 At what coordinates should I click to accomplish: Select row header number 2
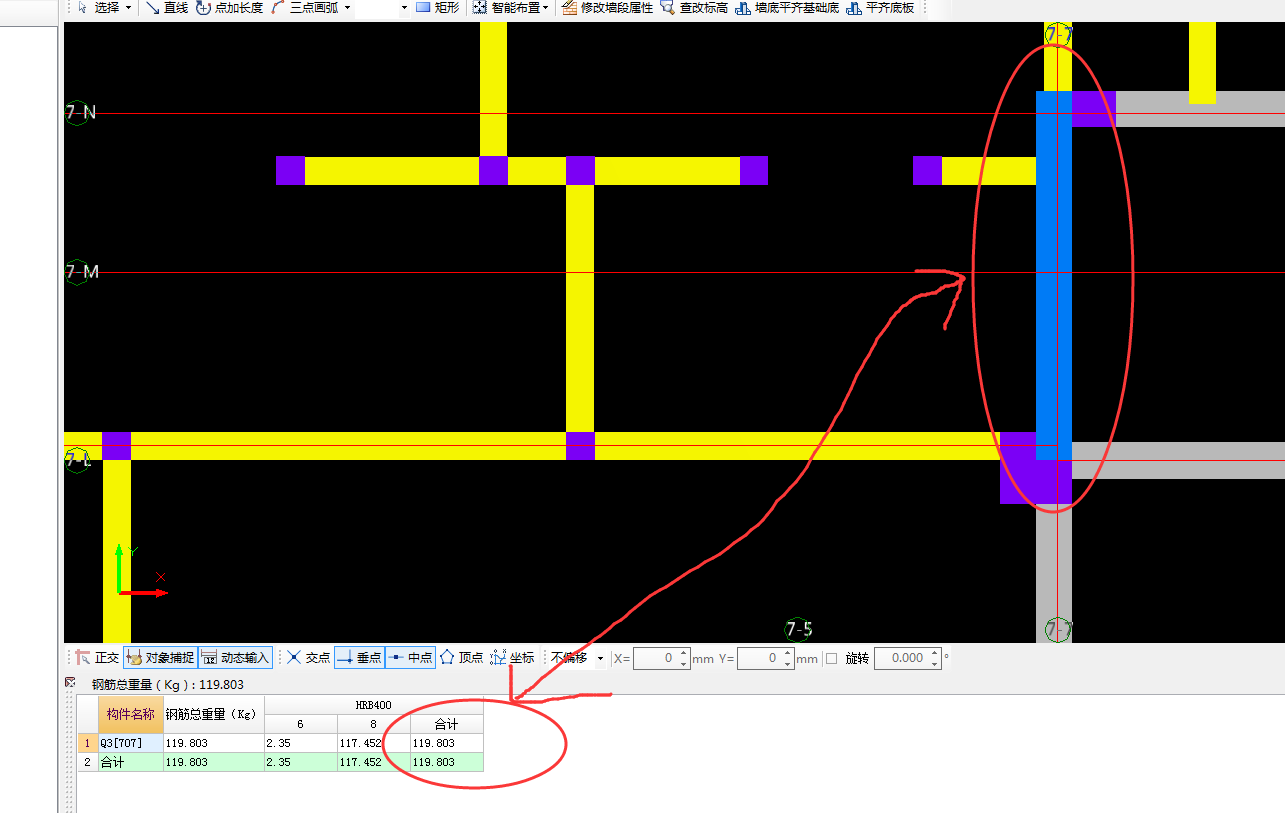(87, 762)
